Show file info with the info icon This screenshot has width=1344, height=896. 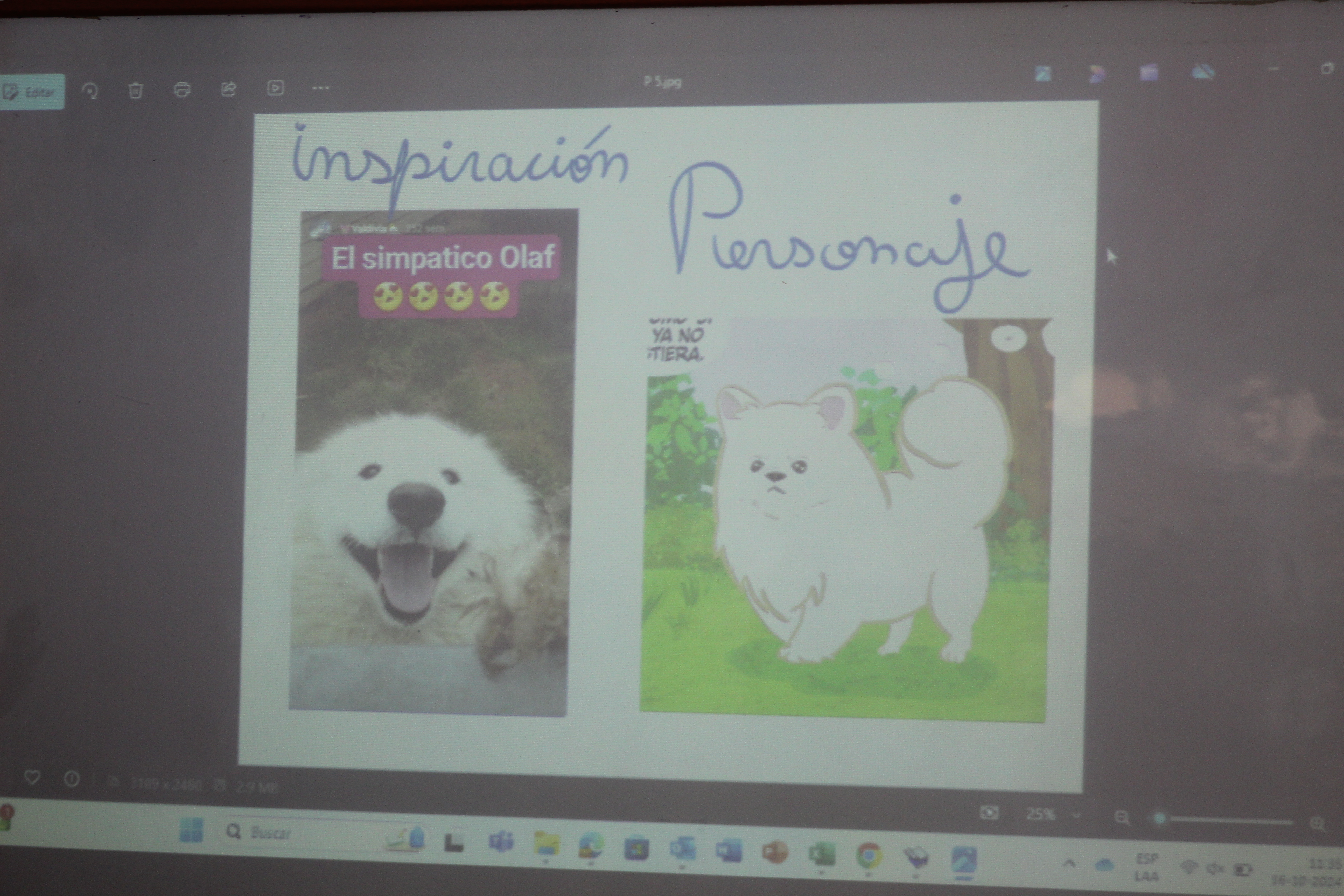tap(72, 779)
